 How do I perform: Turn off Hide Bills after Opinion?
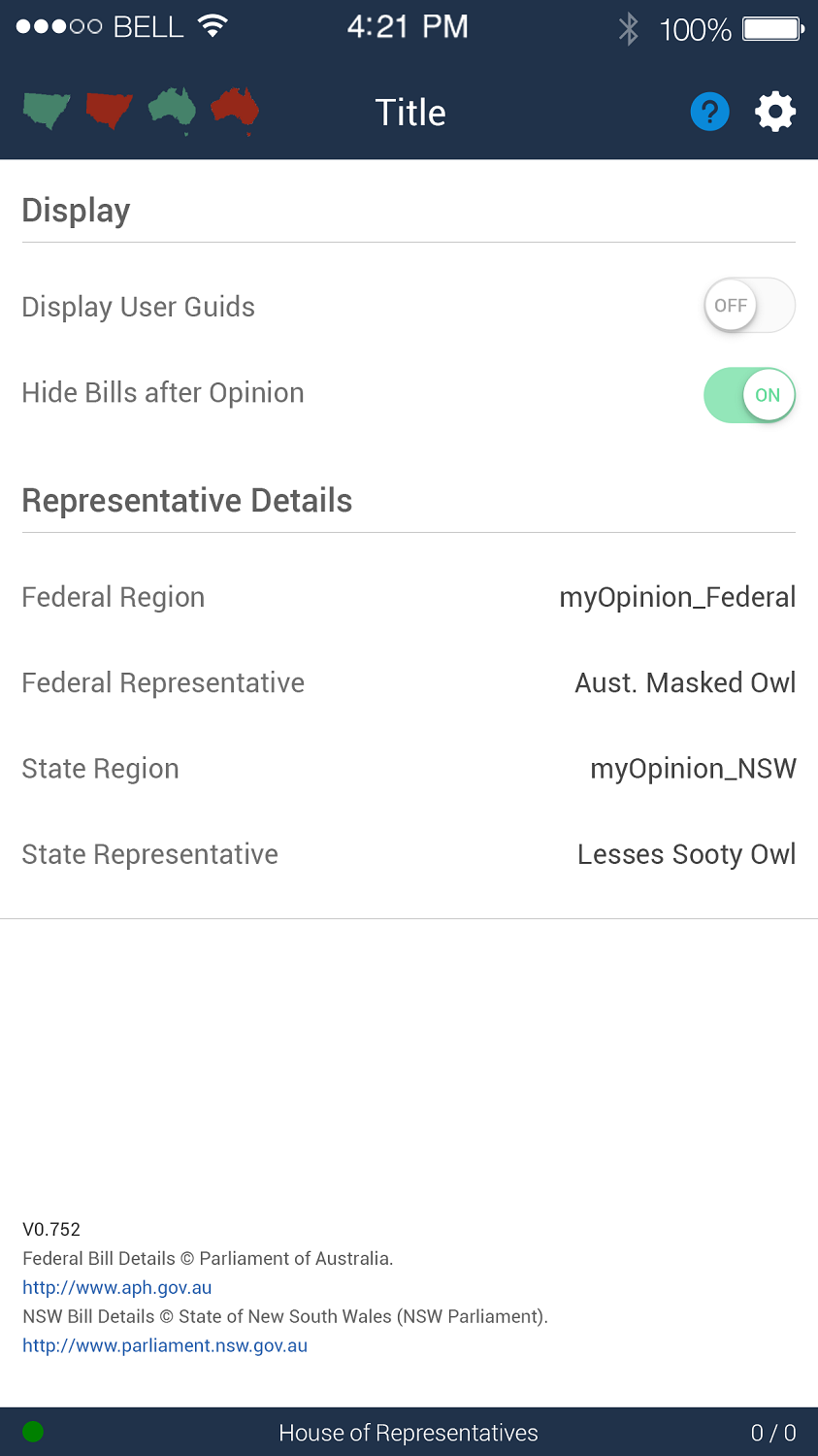[x=749, y=395]
